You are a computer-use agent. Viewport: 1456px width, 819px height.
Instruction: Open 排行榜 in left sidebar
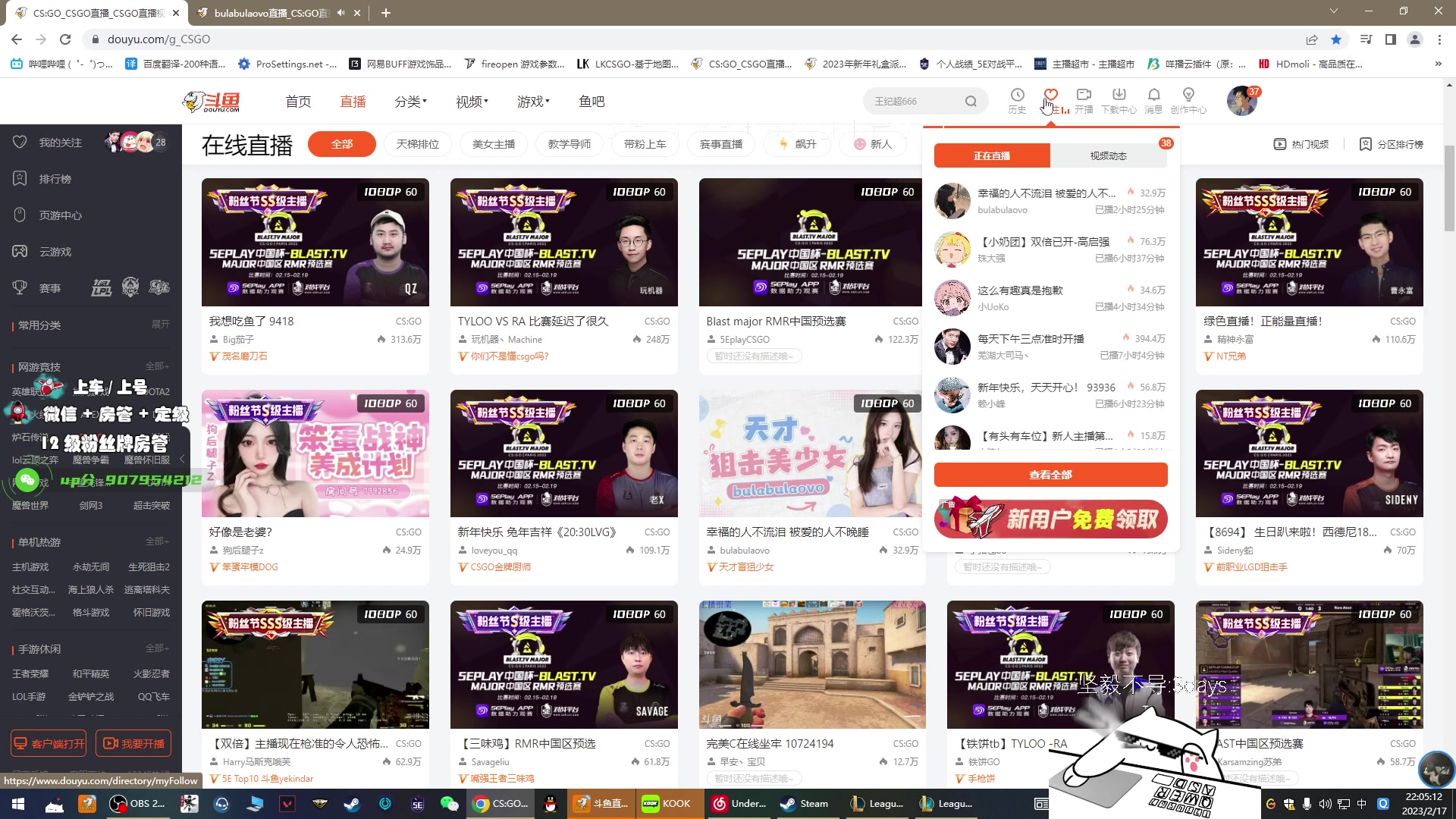(x=55, y=179)
